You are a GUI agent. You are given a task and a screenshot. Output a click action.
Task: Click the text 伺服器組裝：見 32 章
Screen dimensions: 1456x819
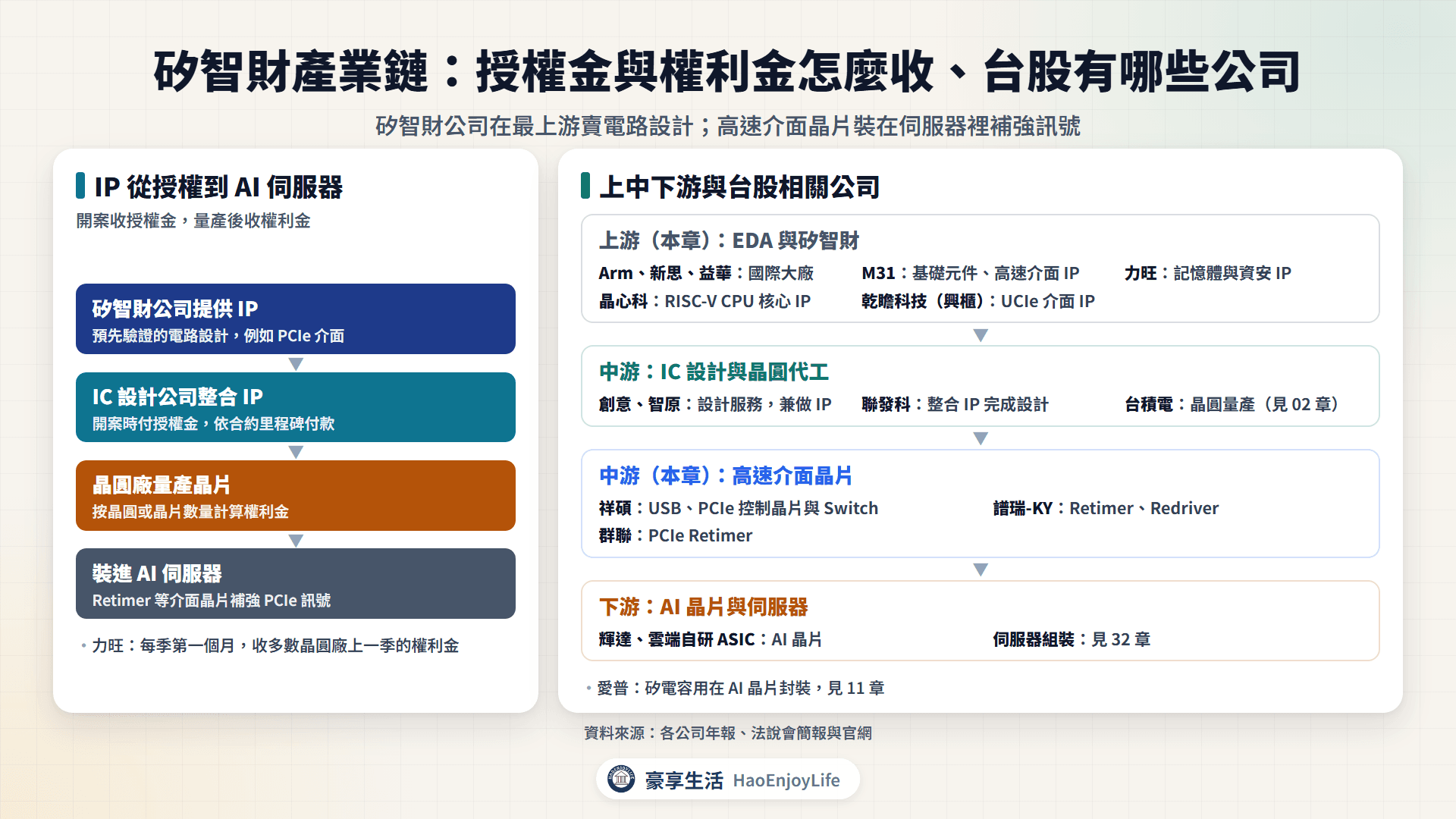pyautogui.click(x=1072, y=639)
